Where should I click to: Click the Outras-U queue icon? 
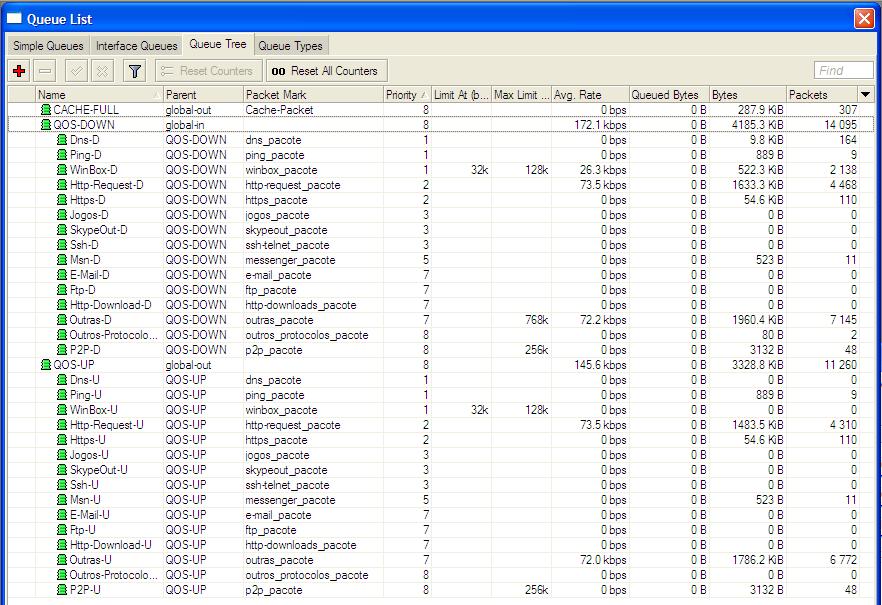click(x=62, y=560)
